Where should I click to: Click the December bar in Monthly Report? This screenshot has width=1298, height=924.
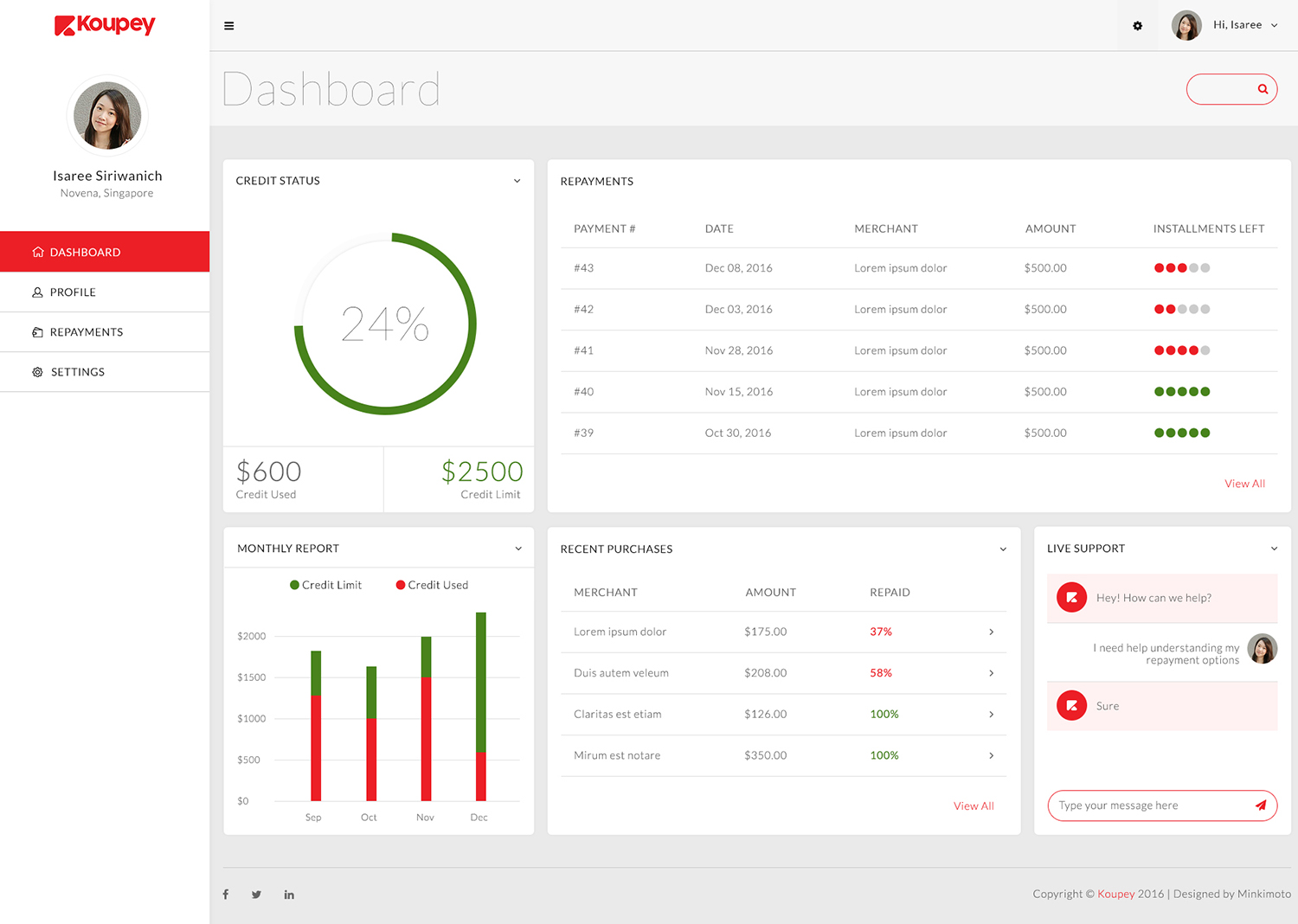click(x=481, y=707)
